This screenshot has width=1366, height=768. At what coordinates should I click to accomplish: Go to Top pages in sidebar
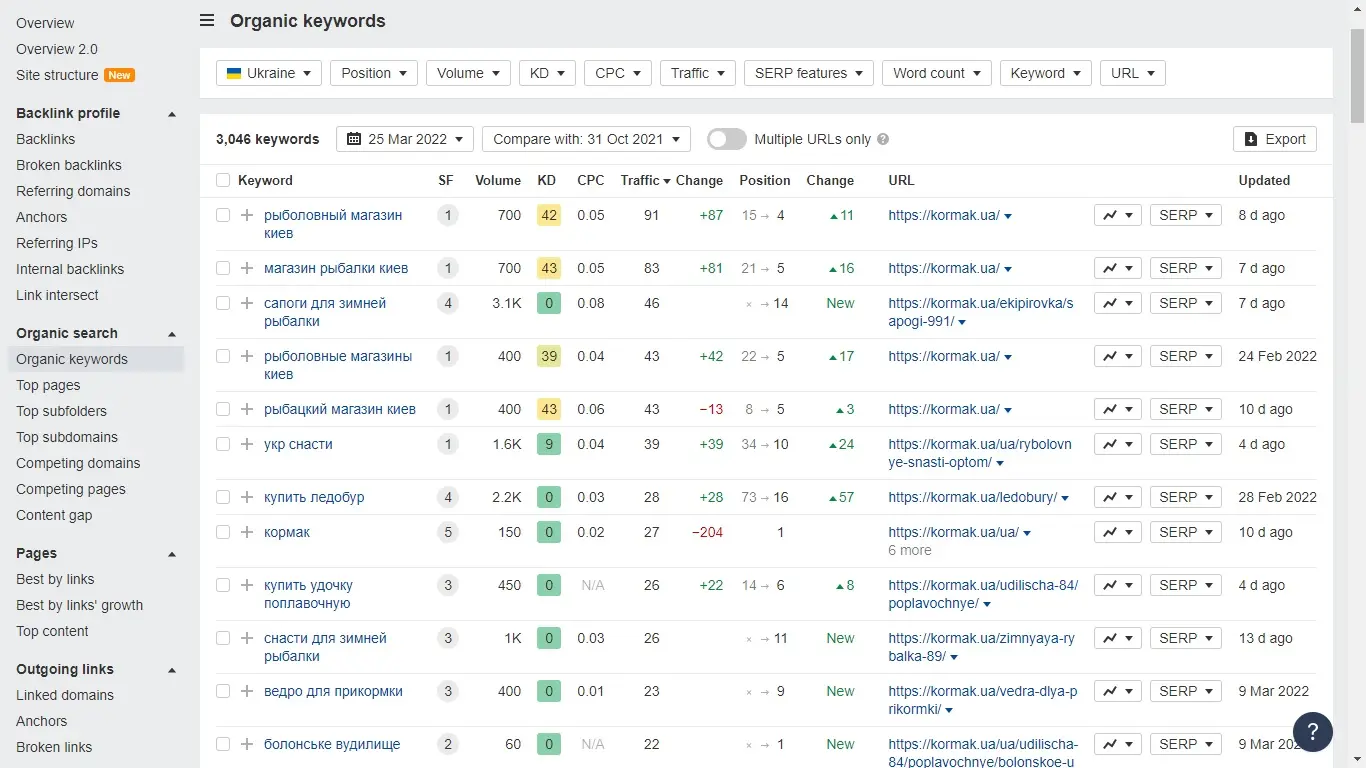(x=48, y=385)
